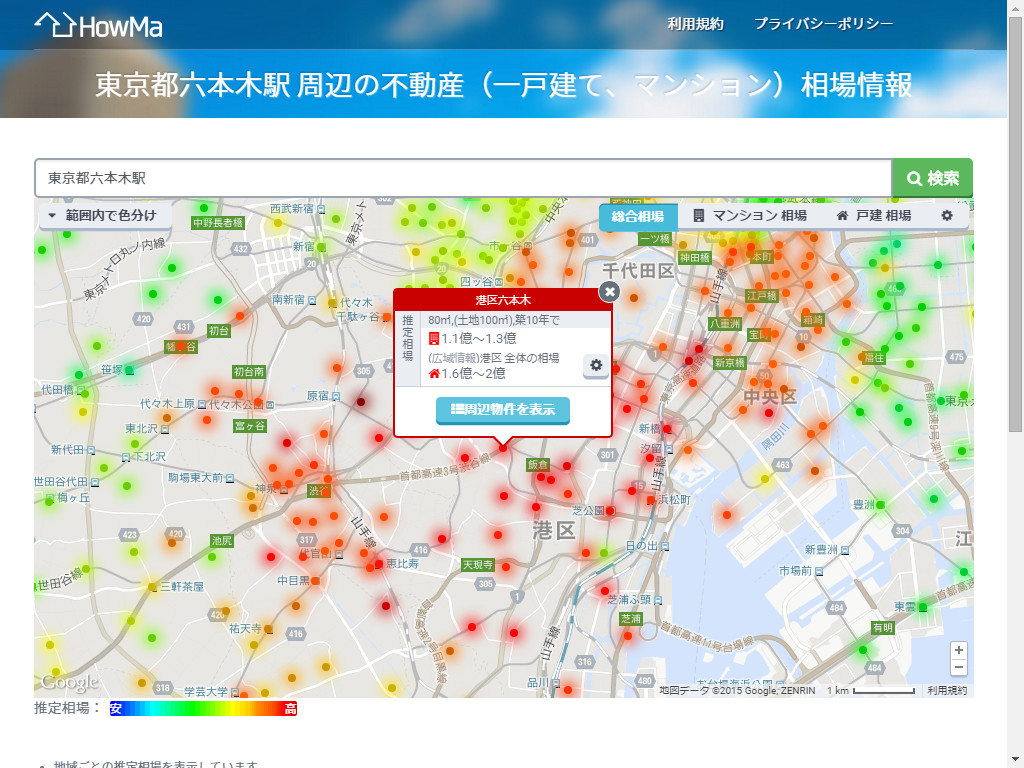Viewport: 1024px width, 768px height.
Task: Click the page vertical scrollbar thumb
Action: (1015, 225)
